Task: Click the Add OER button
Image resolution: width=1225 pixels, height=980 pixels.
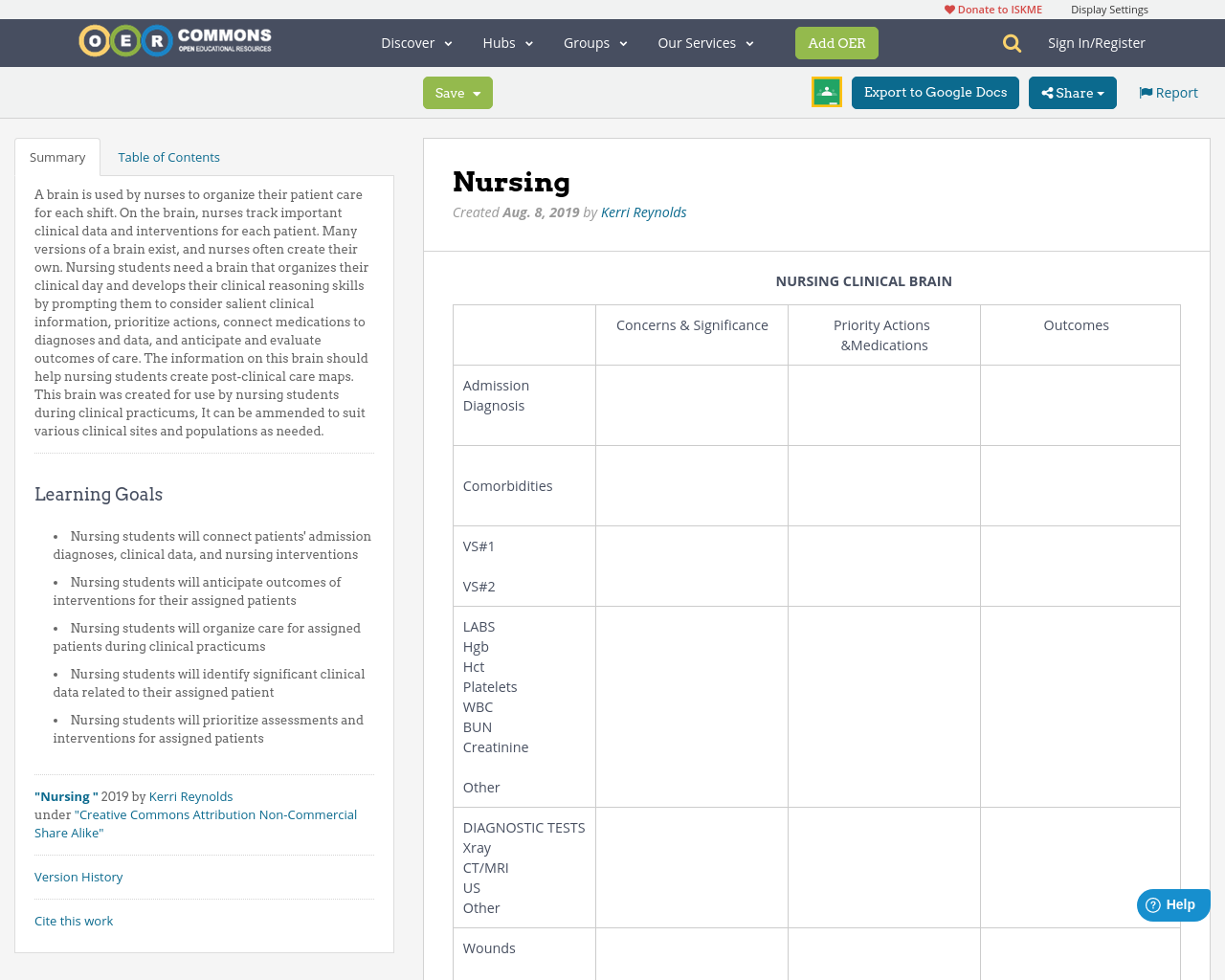Action: tap(836, 42)
